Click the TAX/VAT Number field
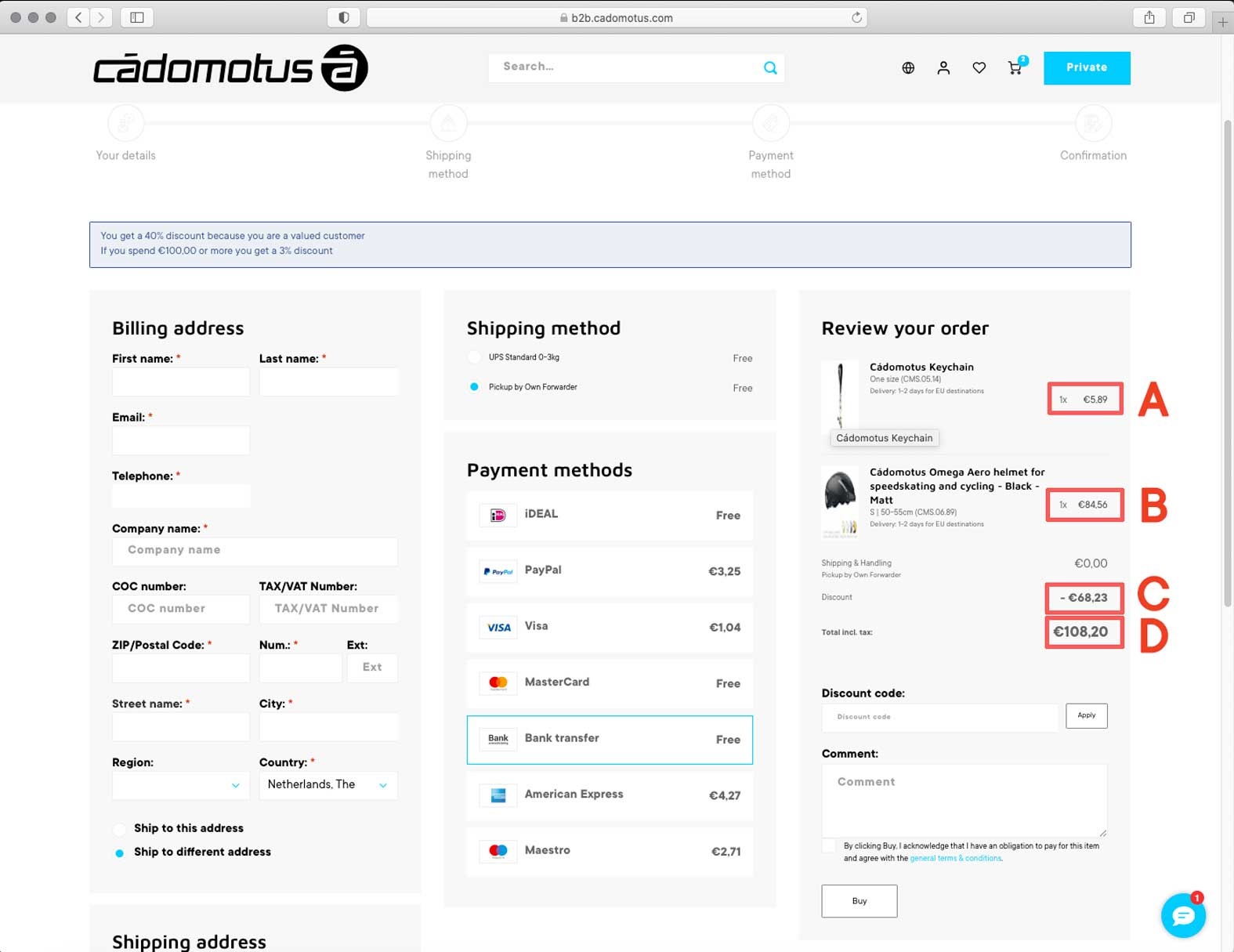1234x952 pixels. 328,609
